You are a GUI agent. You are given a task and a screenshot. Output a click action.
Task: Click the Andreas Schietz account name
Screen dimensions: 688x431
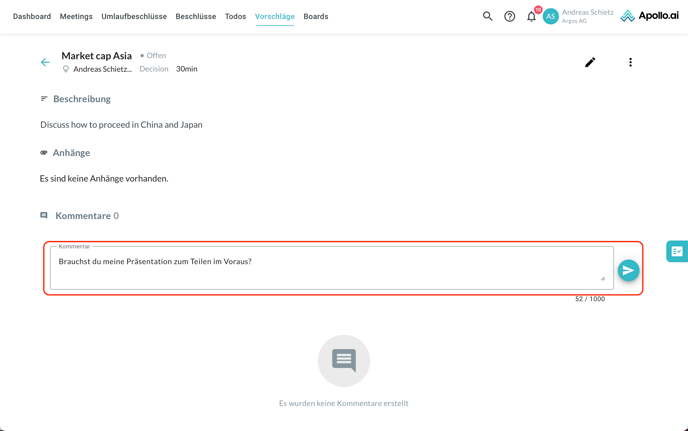point(587,12)
